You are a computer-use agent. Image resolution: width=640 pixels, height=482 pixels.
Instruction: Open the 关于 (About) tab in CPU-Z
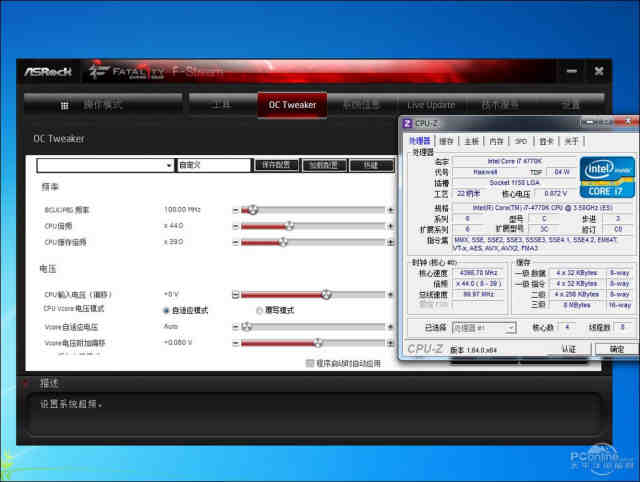[x=571, y=141]
